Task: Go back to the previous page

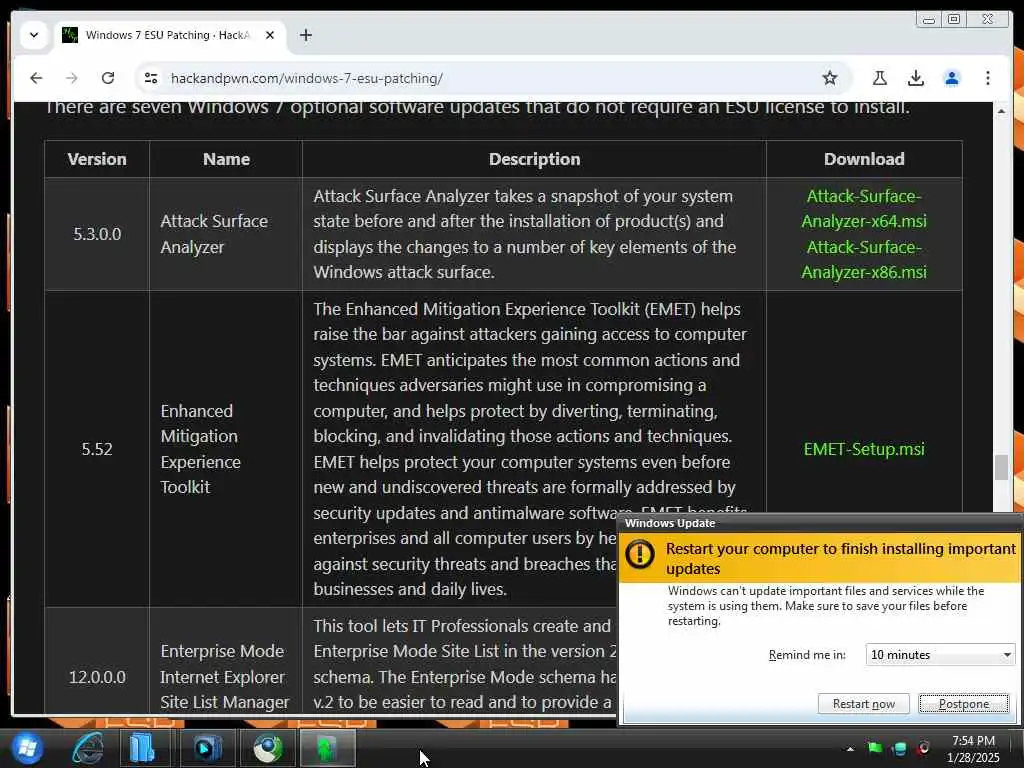Action: (x=36, y=78)
